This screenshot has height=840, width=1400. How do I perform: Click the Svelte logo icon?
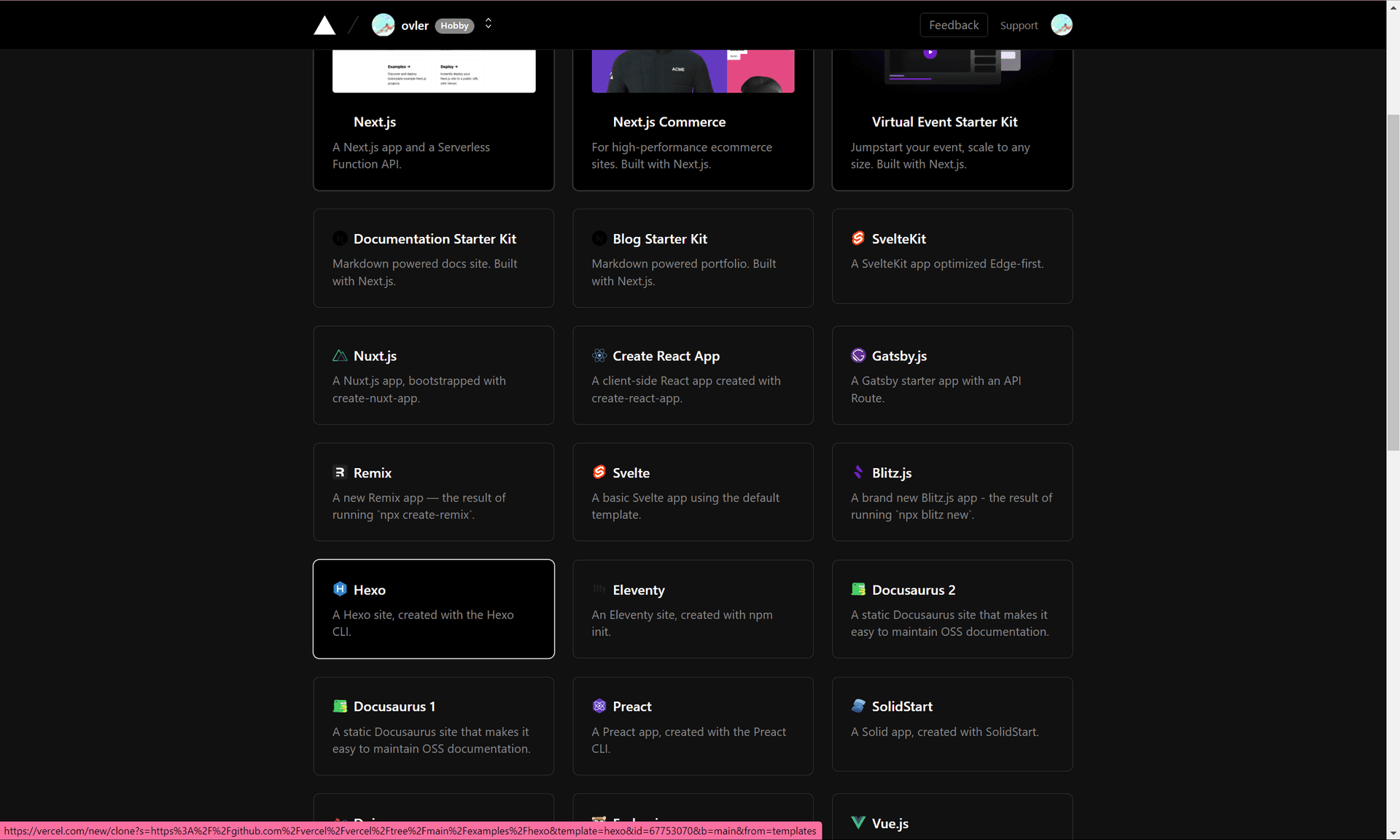pos(599,472)
